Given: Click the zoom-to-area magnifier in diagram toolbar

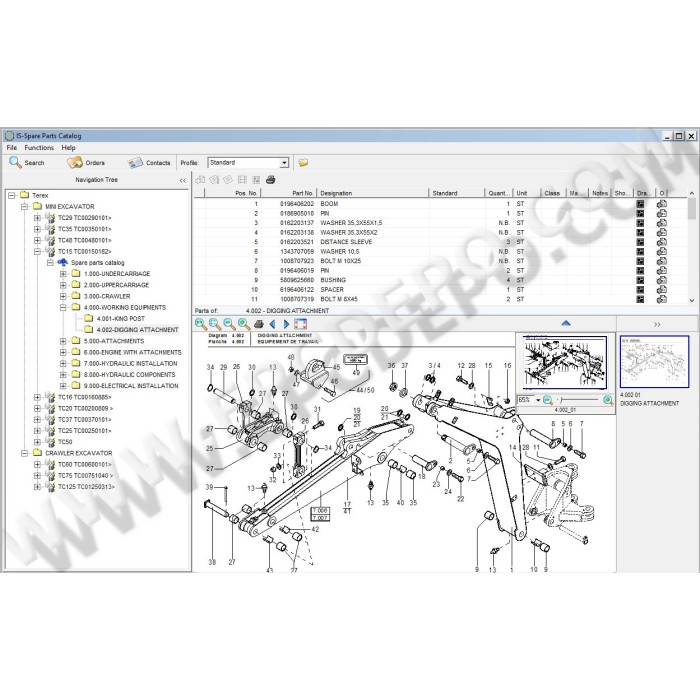Looking at the screenshot, I should coord(215,324).
